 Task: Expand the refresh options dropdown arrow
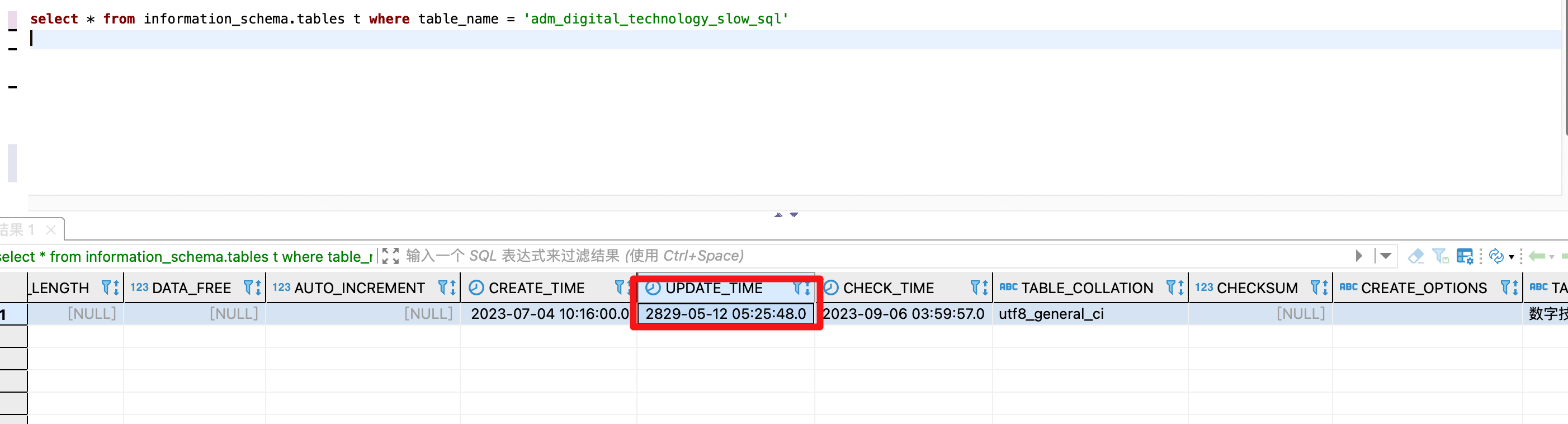click(x=1512, y=257)
